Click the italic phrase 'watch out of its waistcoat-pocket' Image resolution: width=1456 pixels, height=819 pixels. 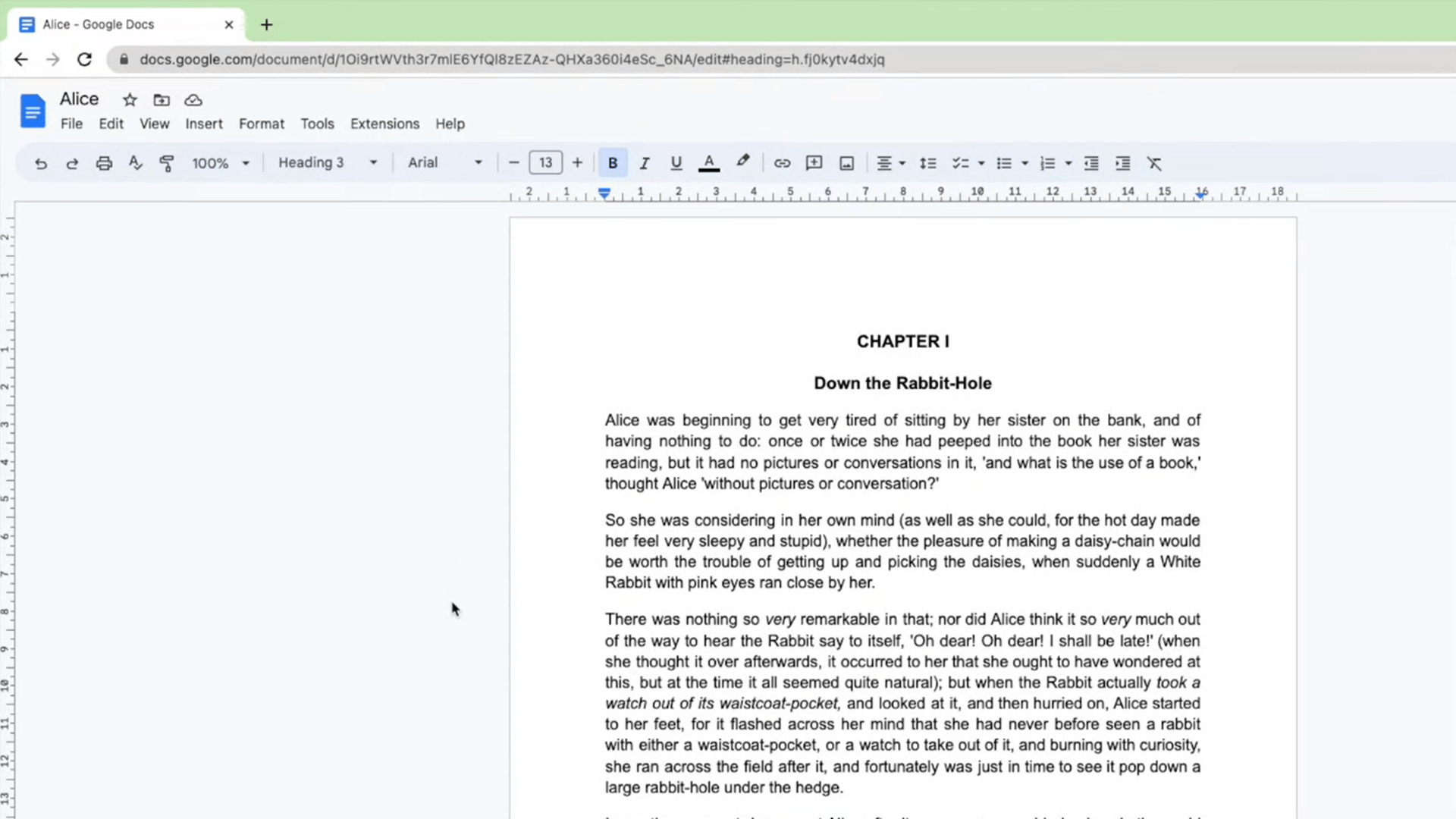coord(722,703)
